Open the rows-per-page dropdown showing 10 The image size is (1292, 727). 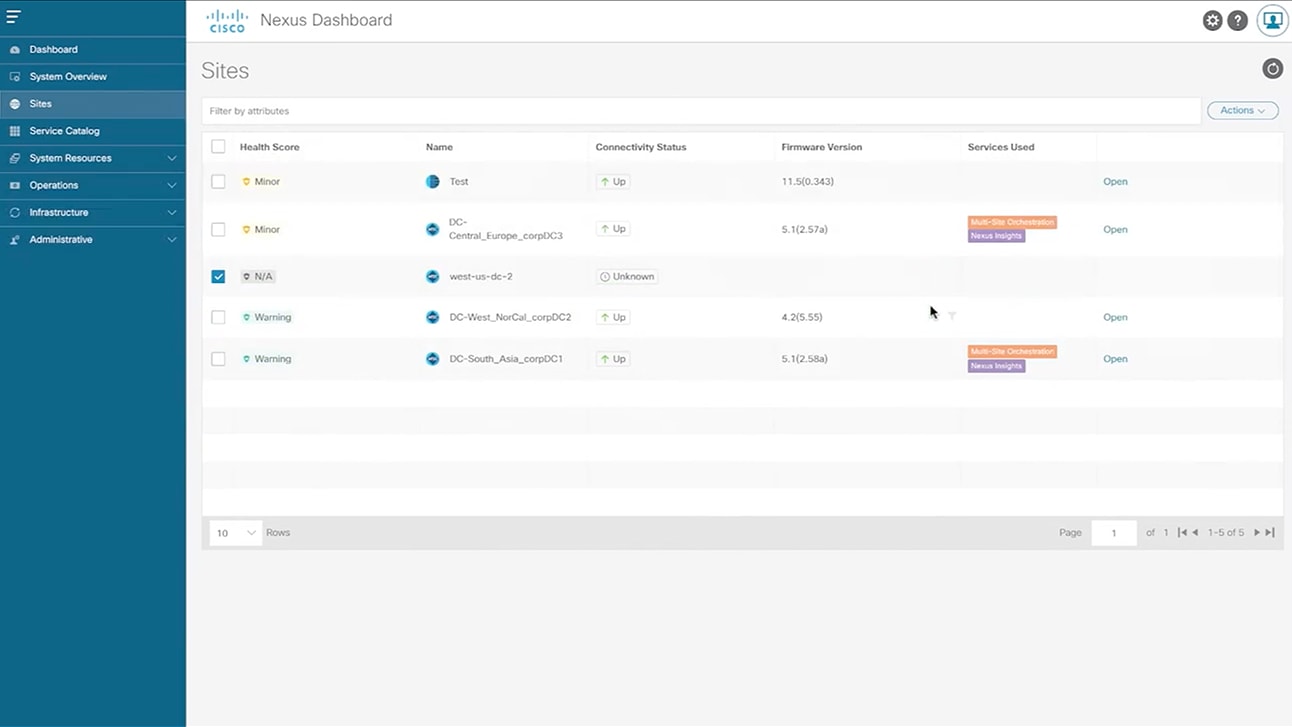pyautogui.click(x=234, y=533)
